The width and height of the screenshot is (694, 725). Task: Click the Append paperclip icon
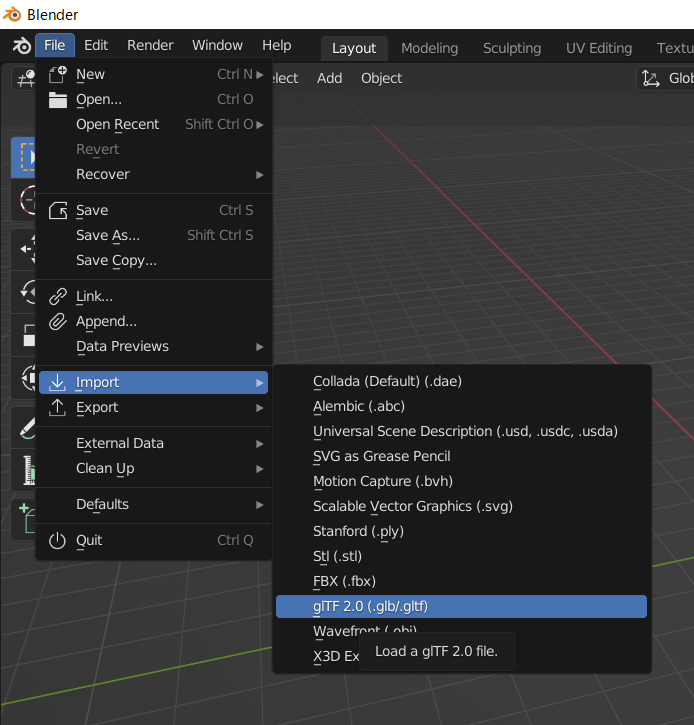point(58,321)
